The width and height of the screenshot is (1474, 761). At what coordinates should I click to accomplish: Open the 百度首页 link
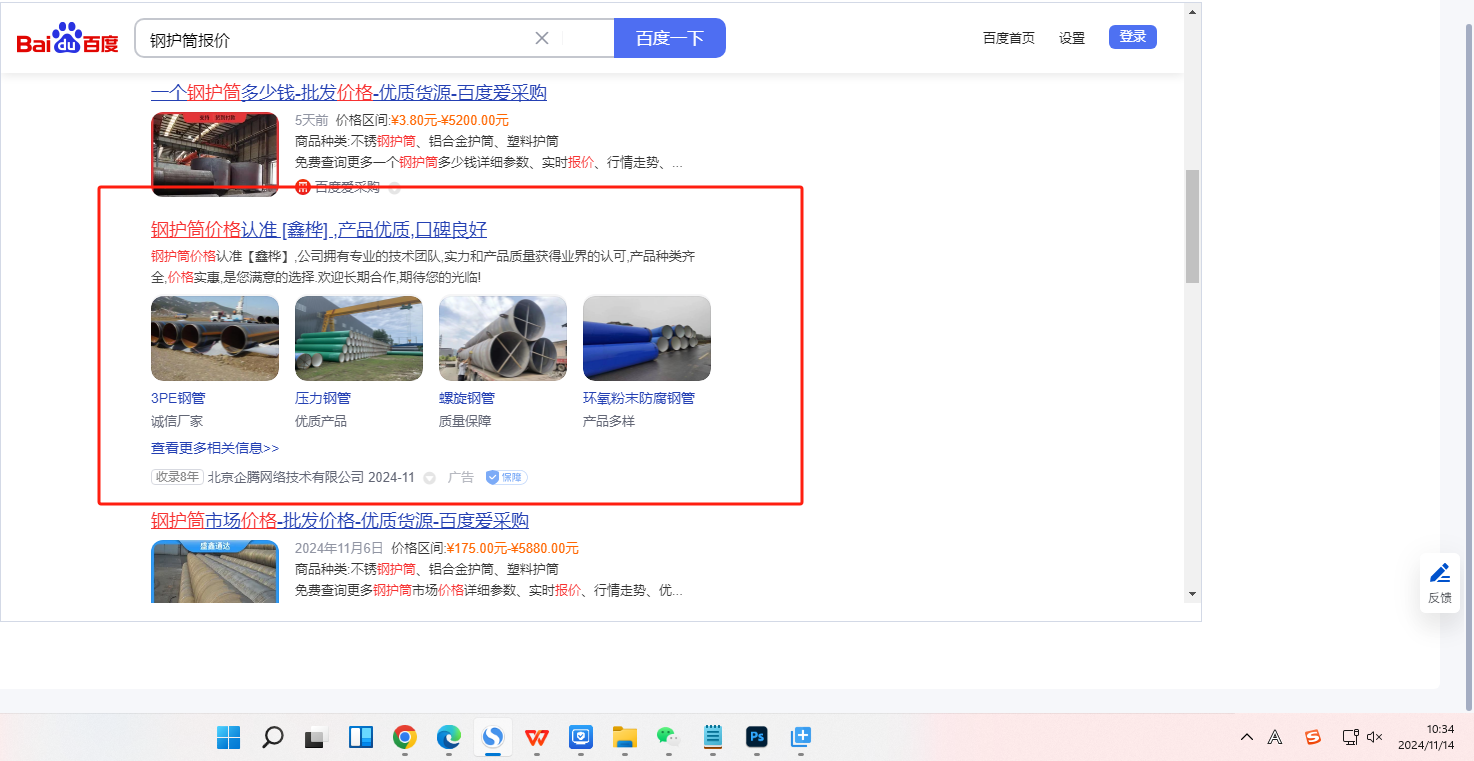click(x=1009, y=38)
